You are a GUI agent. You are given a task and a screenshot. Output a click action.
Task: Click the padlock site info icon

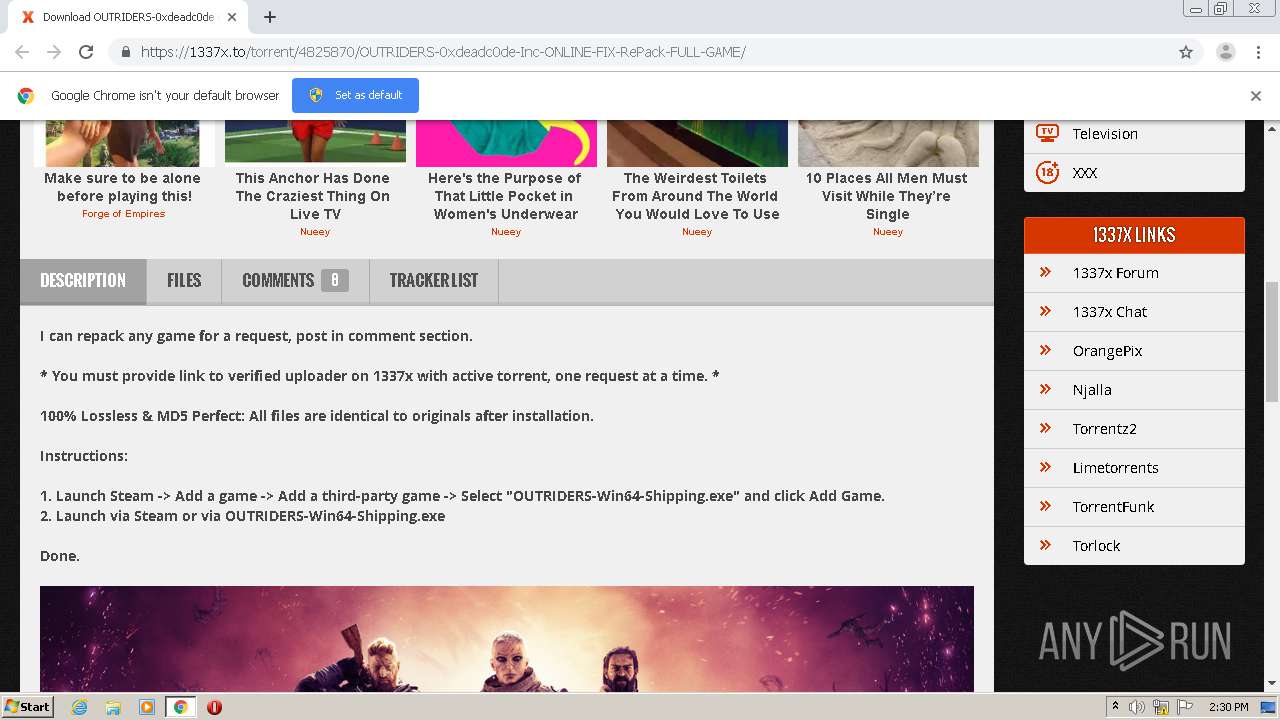[x=125, y=52]
